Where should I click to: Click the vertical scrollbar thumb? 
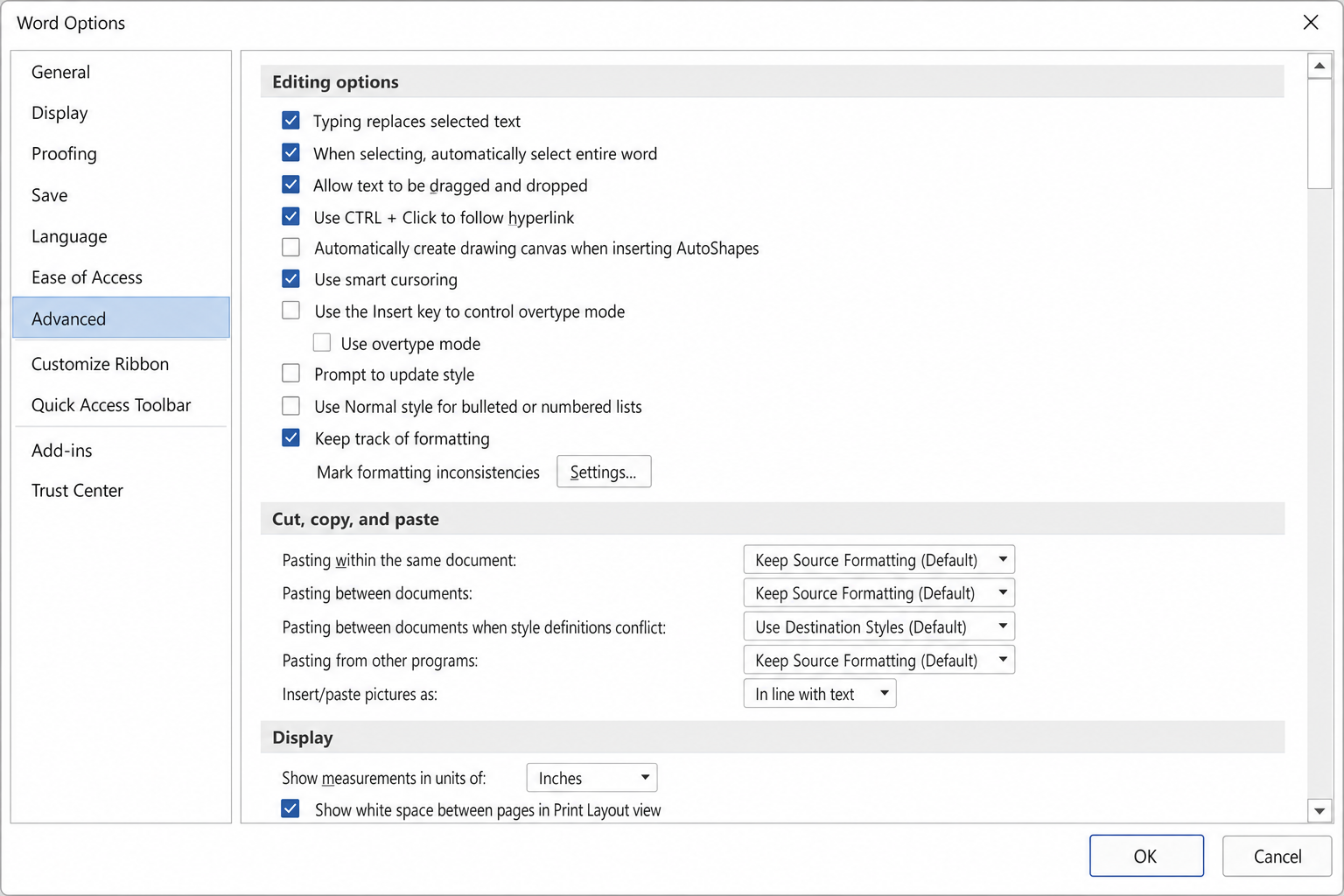pyautogui.click(x=1319, y=133)
